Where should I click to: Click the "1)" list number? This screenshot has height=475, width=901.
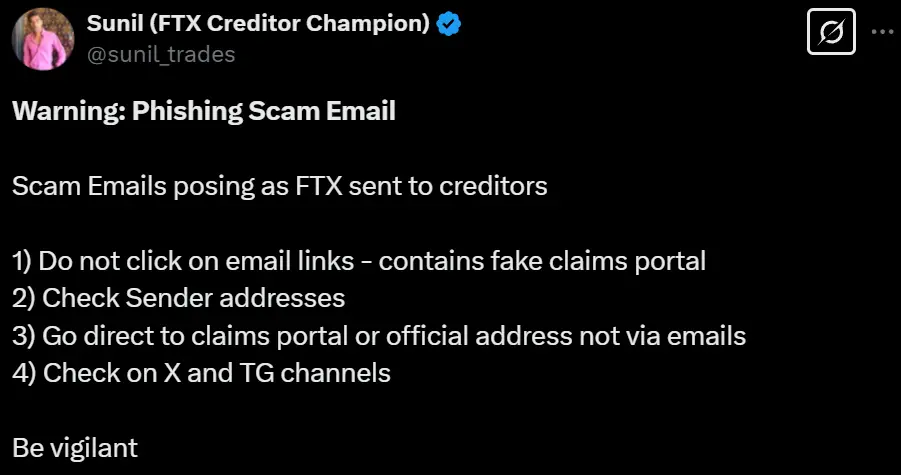pos(23,261)
